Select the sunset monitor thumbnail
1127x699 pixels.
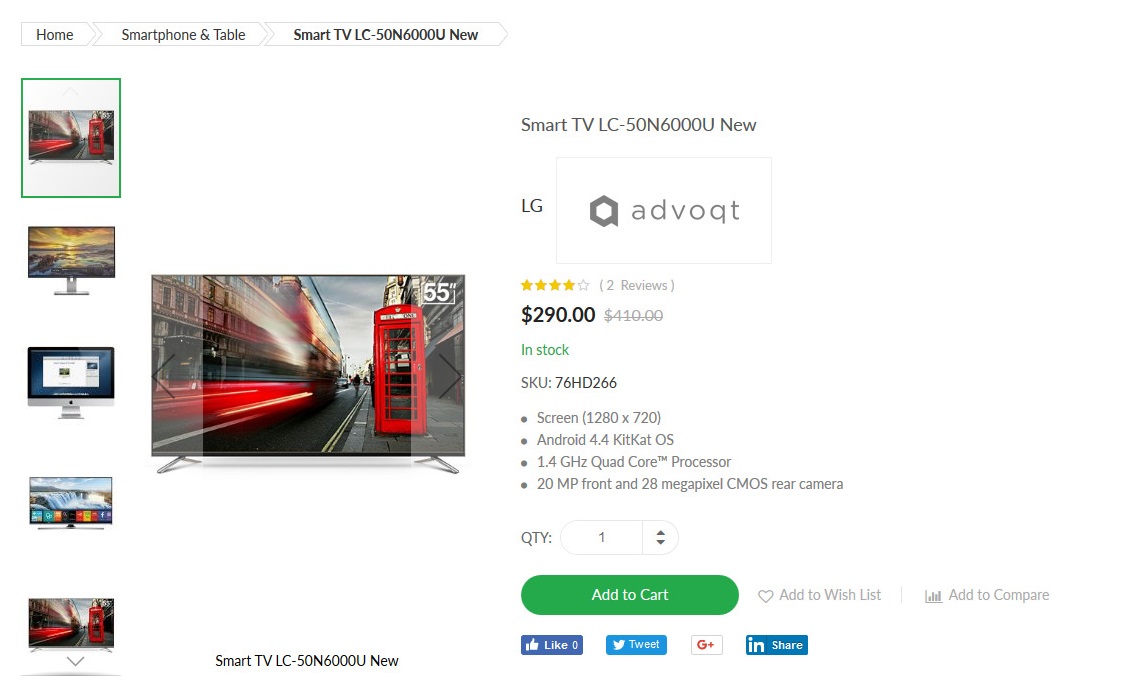click(71, 260)
